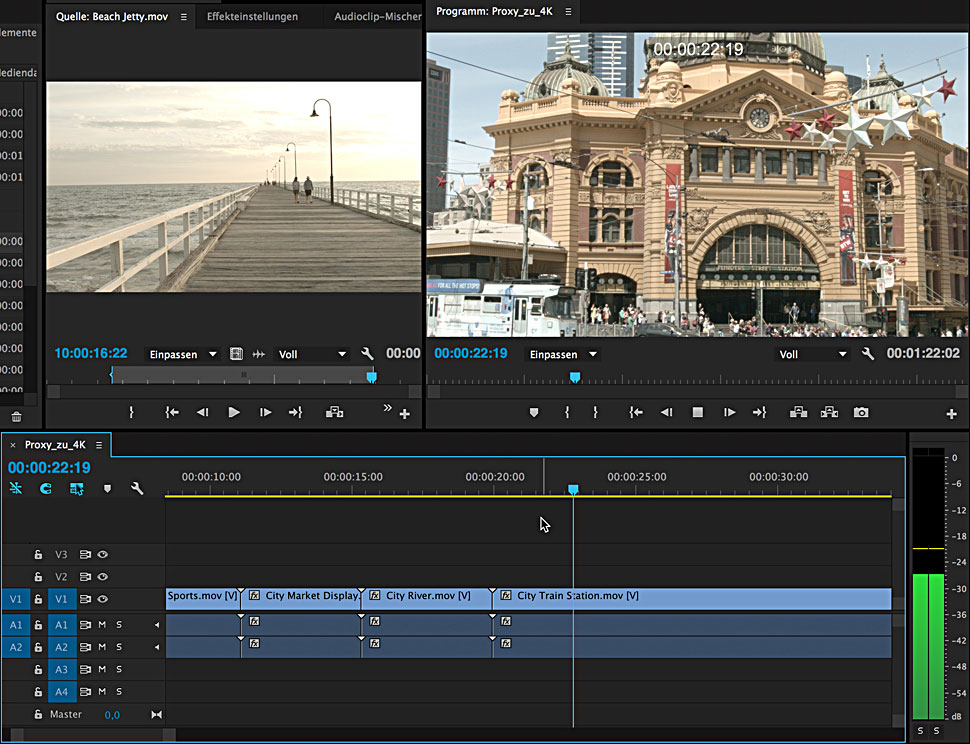Mute audio track A1
The width and height of the screenshot is (970, 744).
(x=102, y=625)
